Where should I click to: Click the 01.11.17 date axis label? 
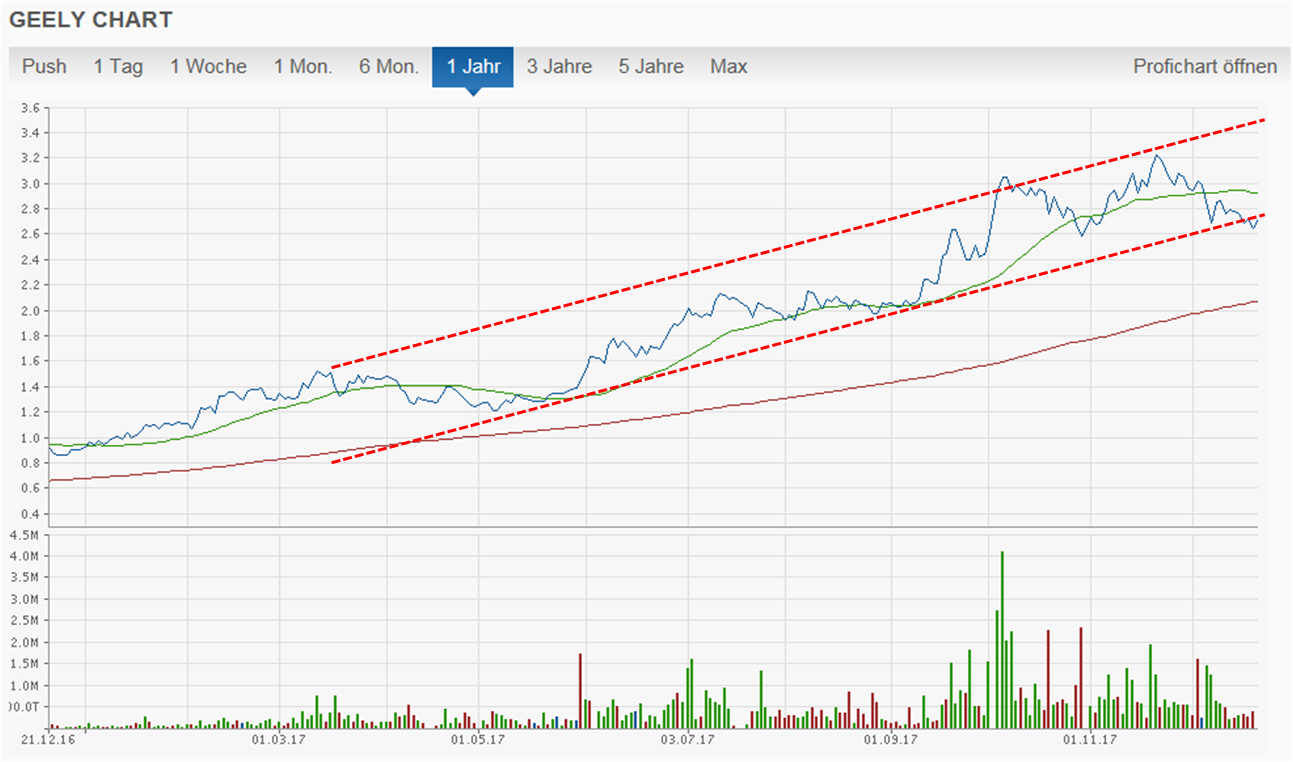(1089, 740)
